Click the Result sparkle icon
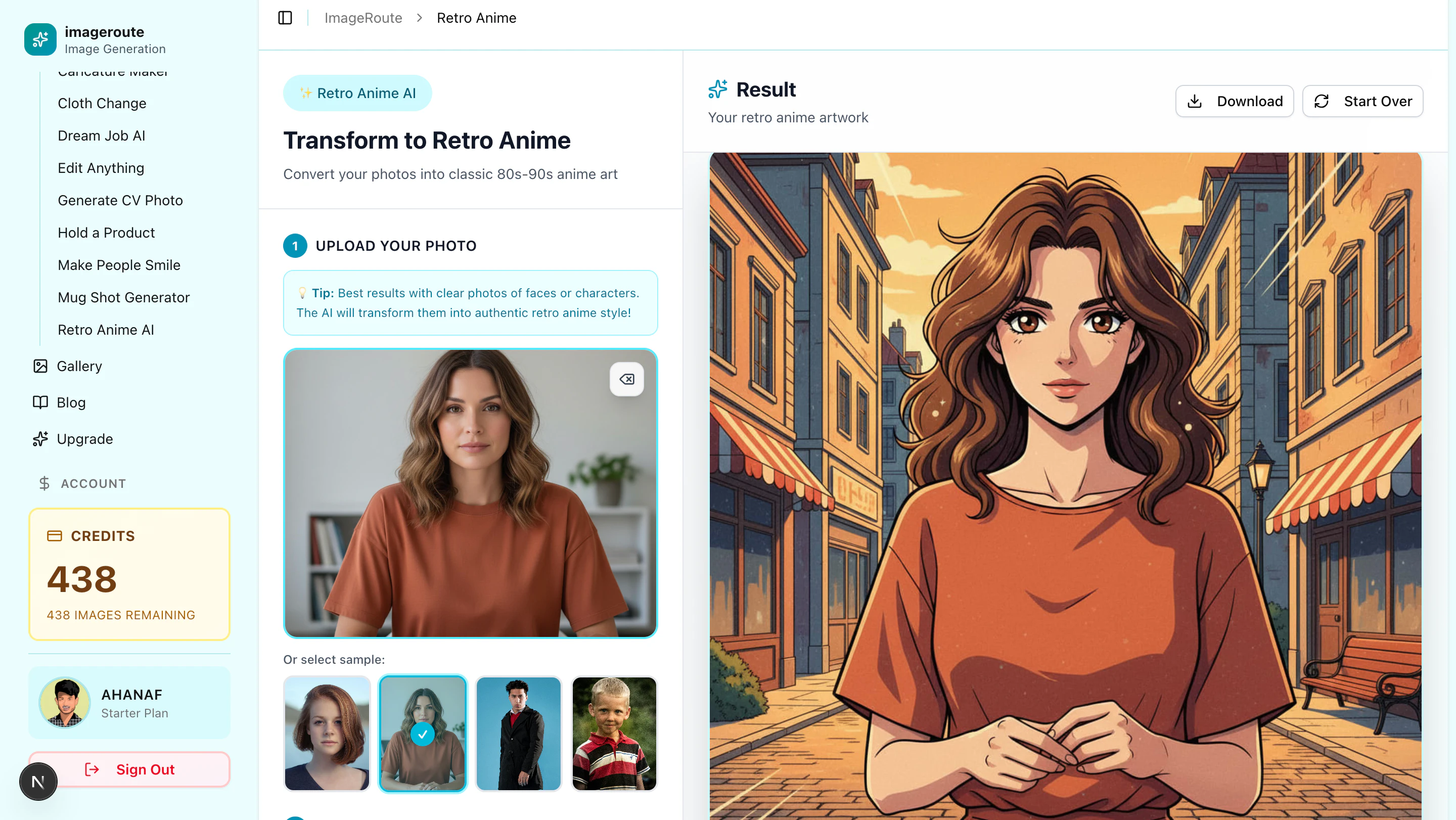The height and width of the screenshot is (820, 1456). (x=718, y=89)
